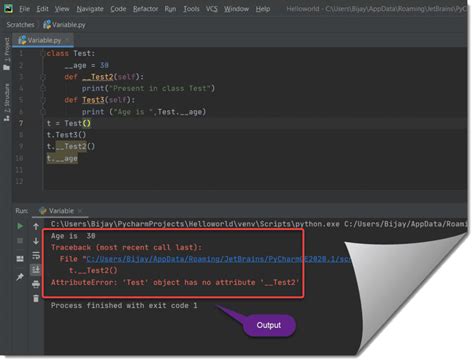Toggle soft-wrap icon in Run console

point(36,255)
